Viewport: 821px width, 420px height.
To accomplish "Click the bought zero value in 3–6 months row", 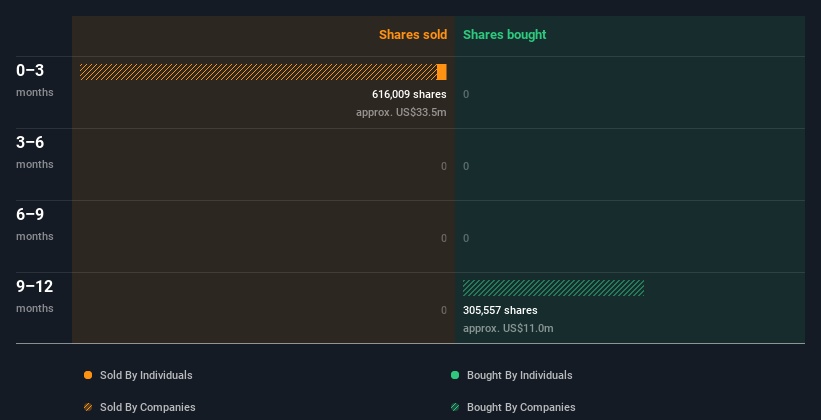I will tap(466, 167).
